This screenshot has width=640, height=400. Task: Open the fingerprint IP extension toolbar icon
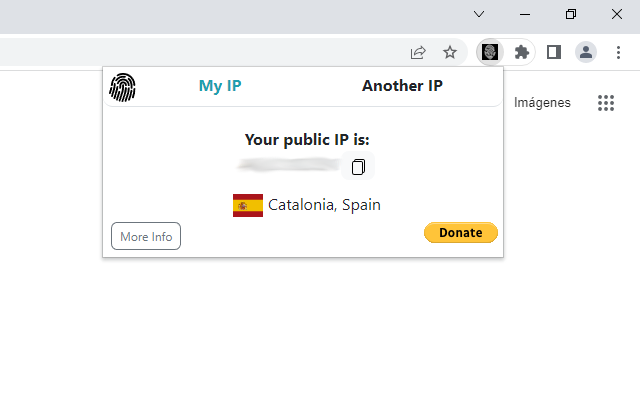pos(490,52)
